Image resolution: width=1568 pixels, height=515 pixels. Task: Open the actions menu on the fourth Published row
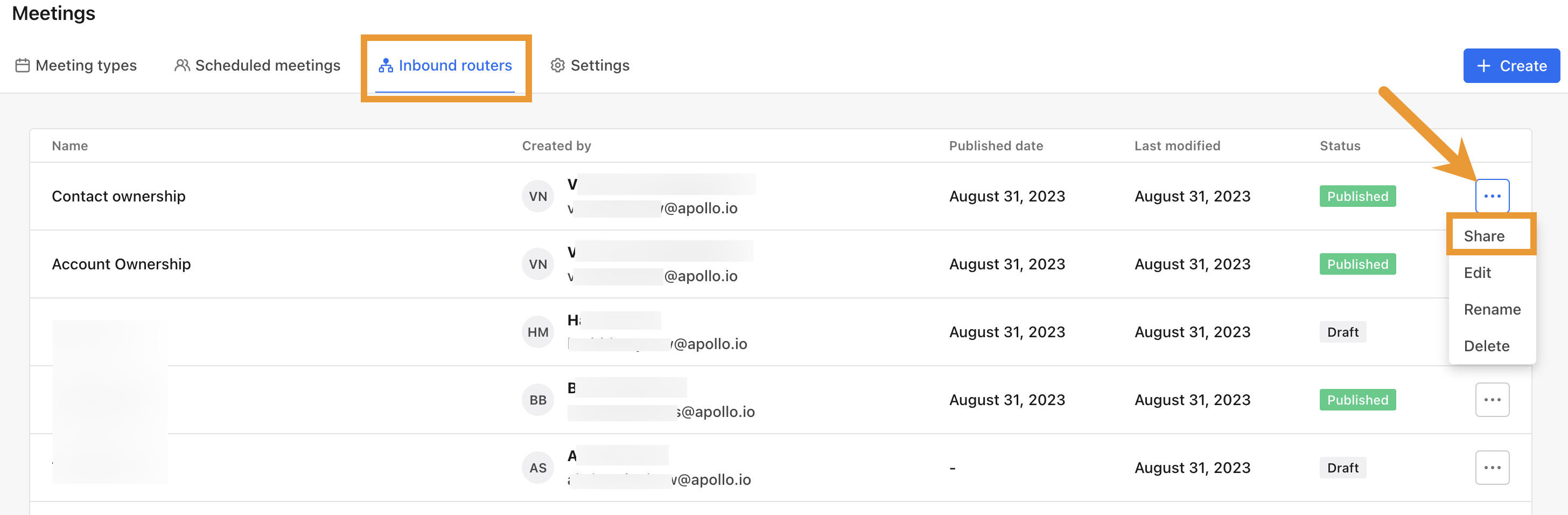(1492, 399)
